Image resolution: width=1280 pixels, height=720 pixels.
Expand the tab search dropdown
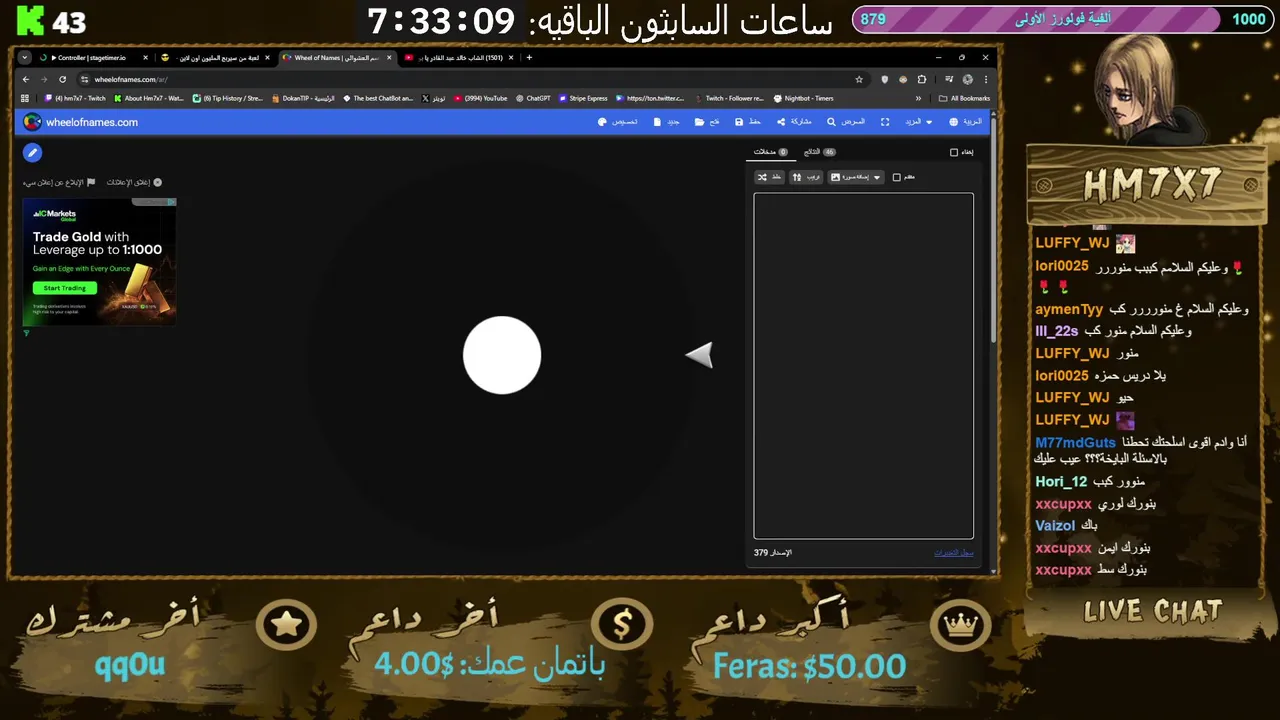(x=25, y=58)
